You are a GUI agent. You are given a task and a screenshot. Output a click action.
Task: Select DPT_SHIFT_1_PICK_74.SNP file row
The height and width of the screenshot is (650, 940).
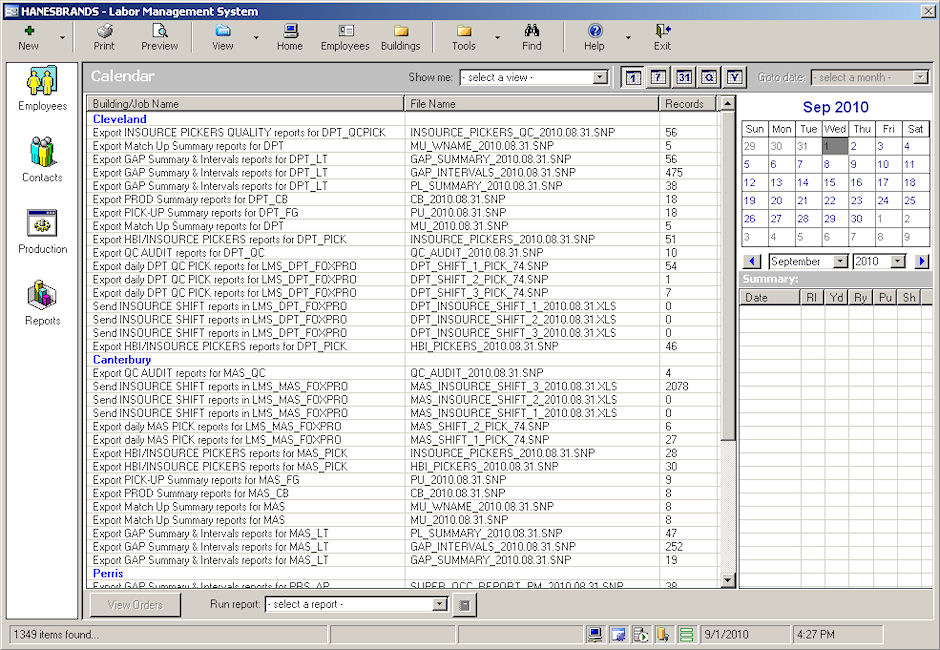click(x=402, y=266)
